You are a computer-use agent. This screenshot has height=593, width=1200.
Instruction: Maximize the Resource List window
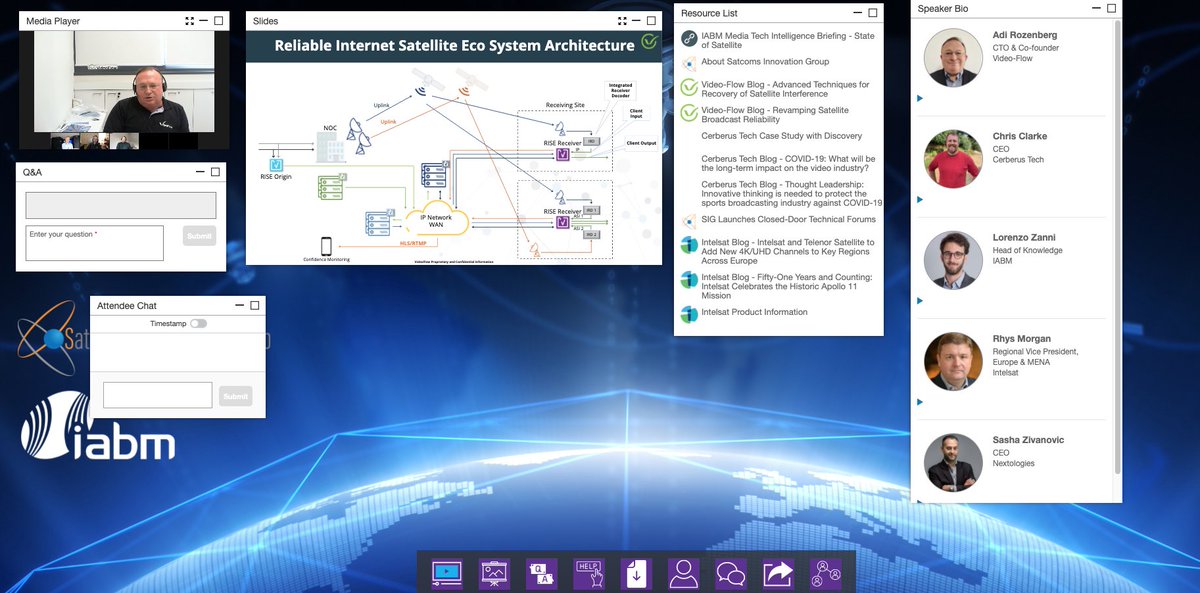tap(873, 13)
